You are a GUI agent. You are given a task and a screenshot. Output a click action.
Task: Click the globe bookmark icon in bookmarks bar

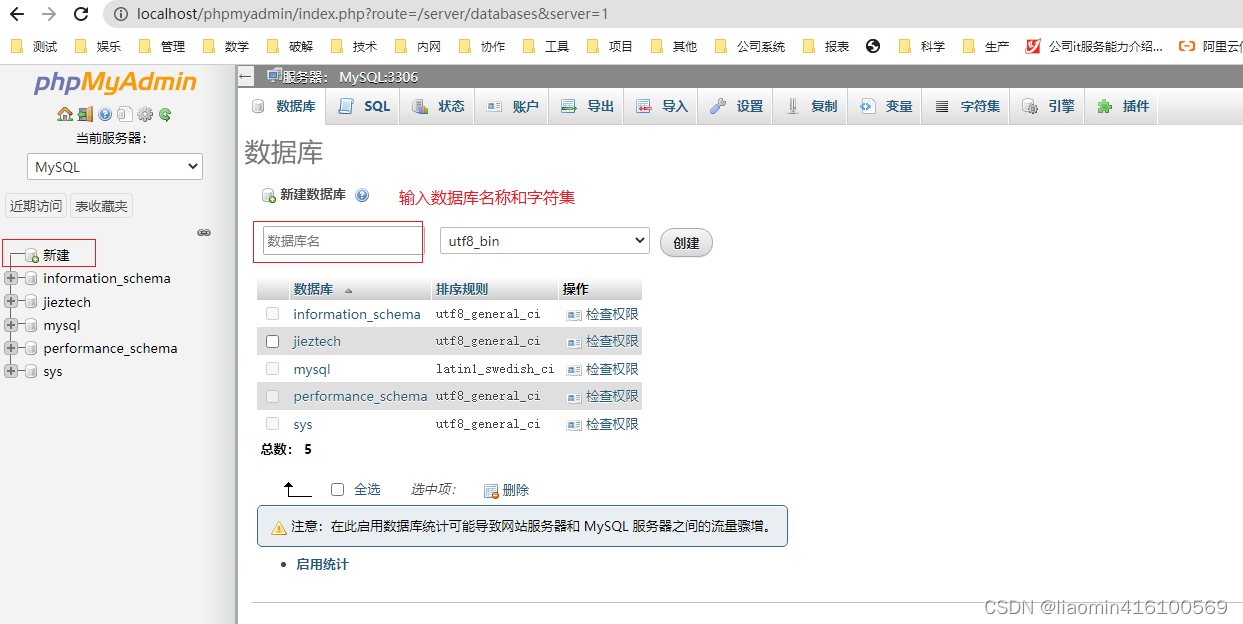873,46
